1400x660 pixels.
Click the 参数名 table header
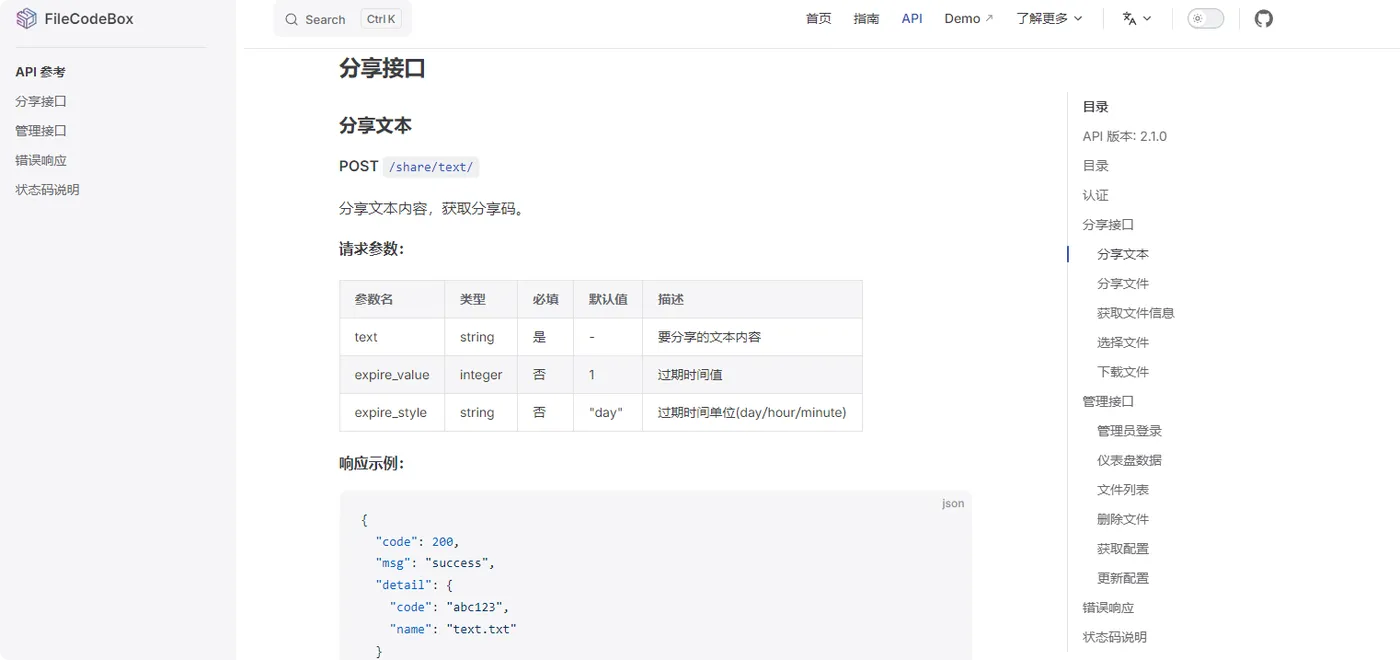(392, 299)
